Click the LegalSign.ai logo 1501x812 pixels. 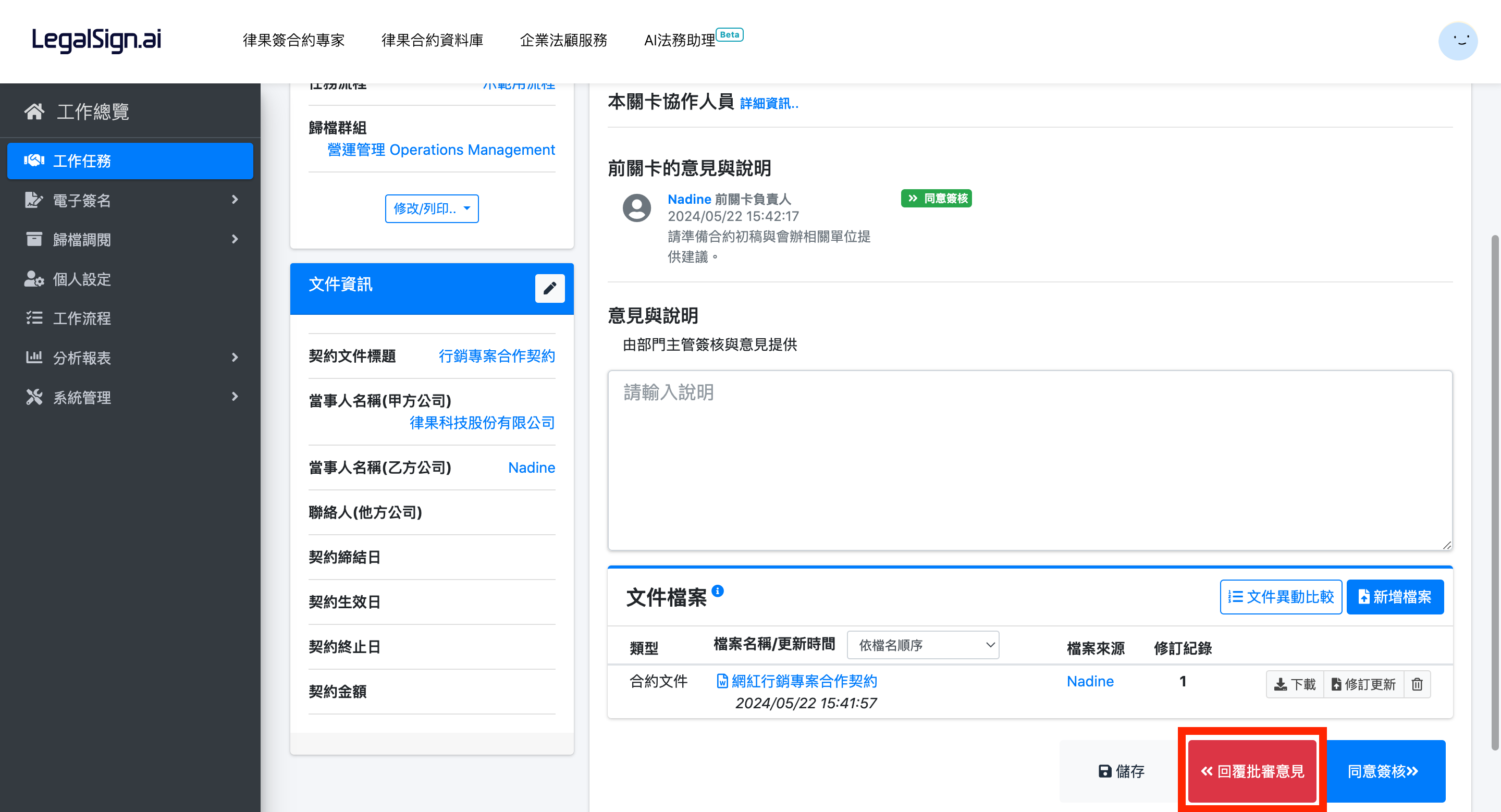pyautogui.click(x=96, y=40)
